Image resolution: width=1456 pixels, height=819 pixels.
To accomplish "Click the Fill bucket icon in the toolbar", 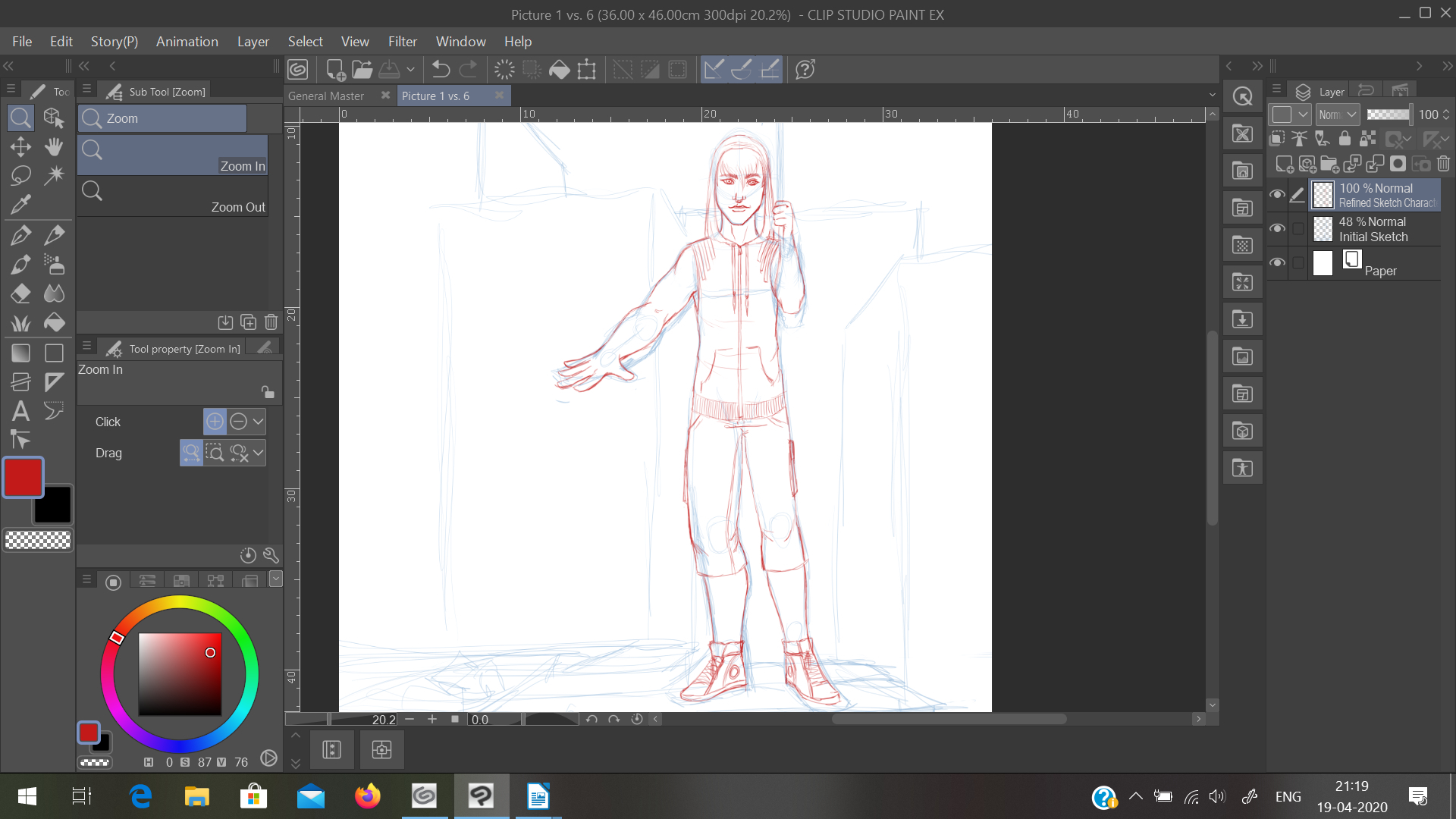I will [559, 70].
